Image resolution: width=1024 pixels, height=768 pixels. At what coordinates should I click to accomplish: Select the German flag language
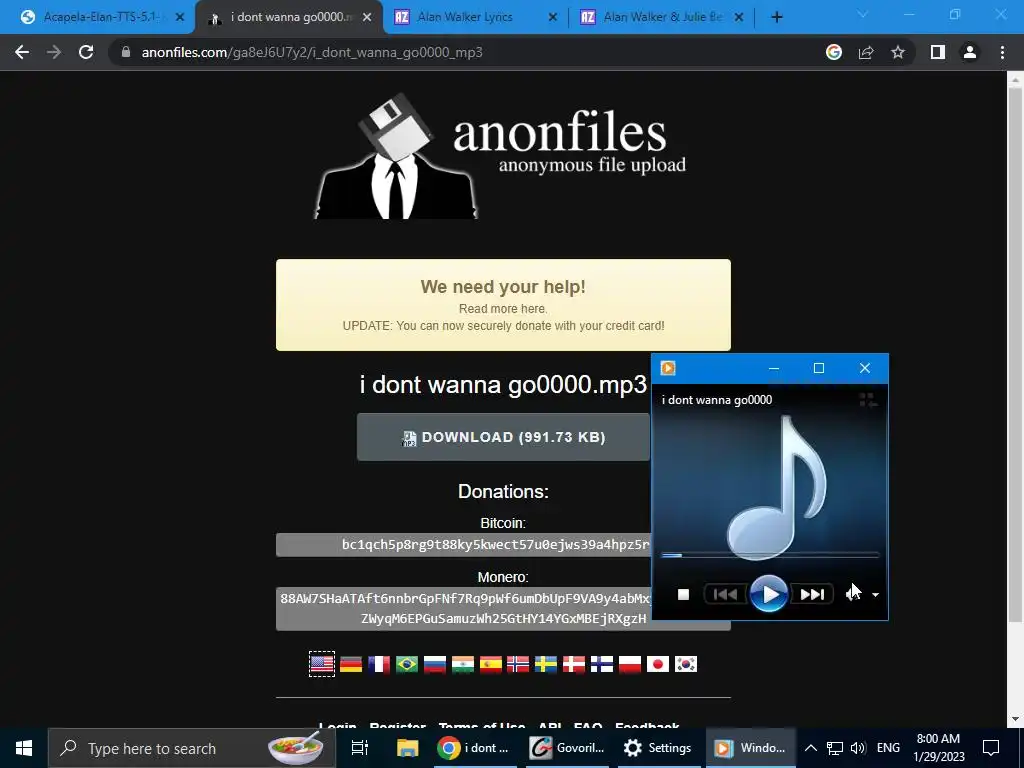351,664
